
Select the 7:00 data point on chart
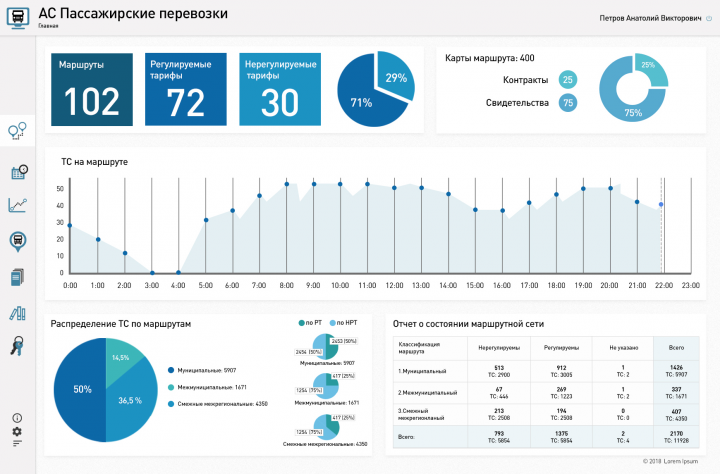[x=259, y=196]
